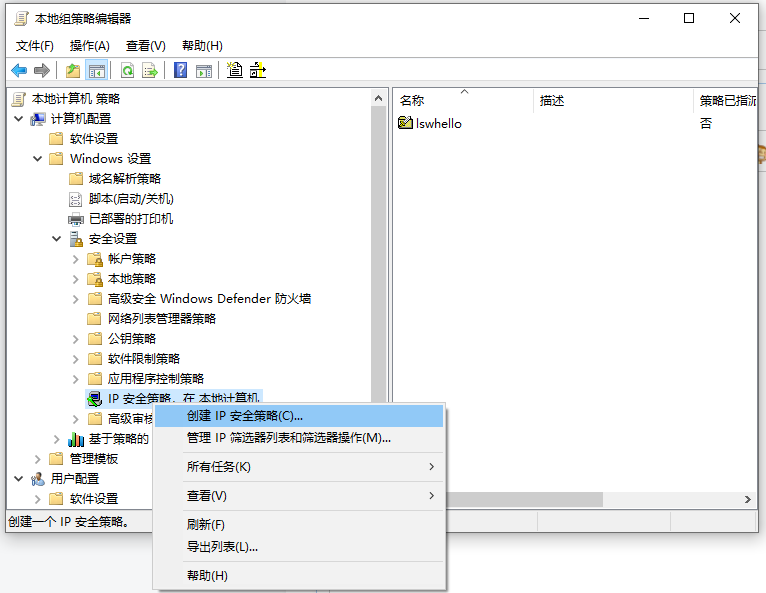Collapse the 计算机配置 node

coord(19,119)
